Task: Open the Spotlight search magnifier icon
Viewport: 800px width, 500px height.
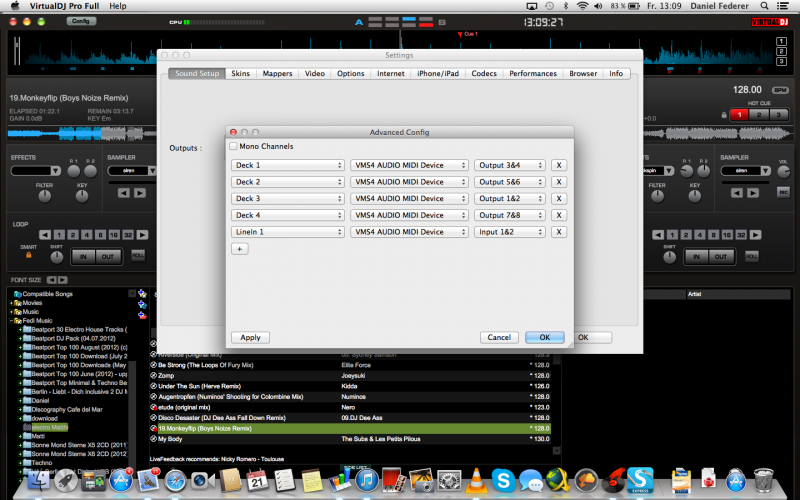Action: point(764,6)
